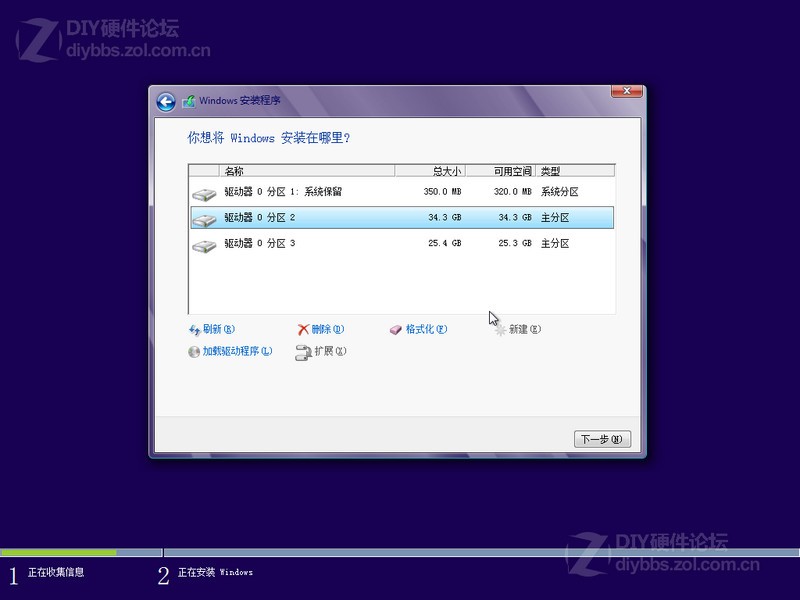
Task: Close the Windows 安装程序 dialog
Action: [x=627, y=91]
